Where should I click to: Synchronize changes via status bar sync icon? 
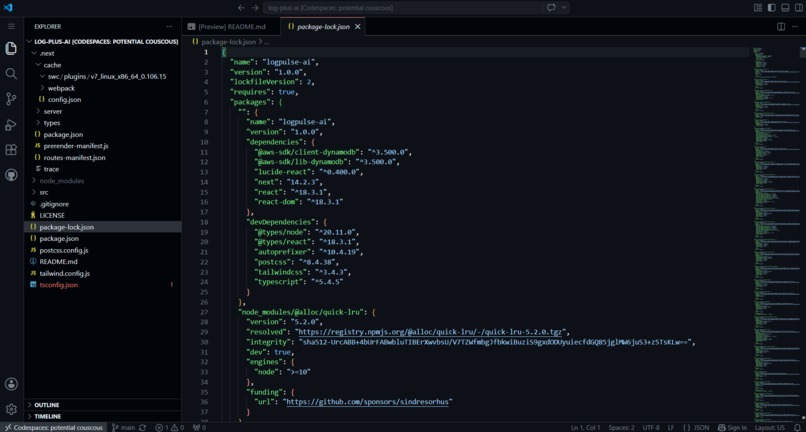tap(142, 427)
